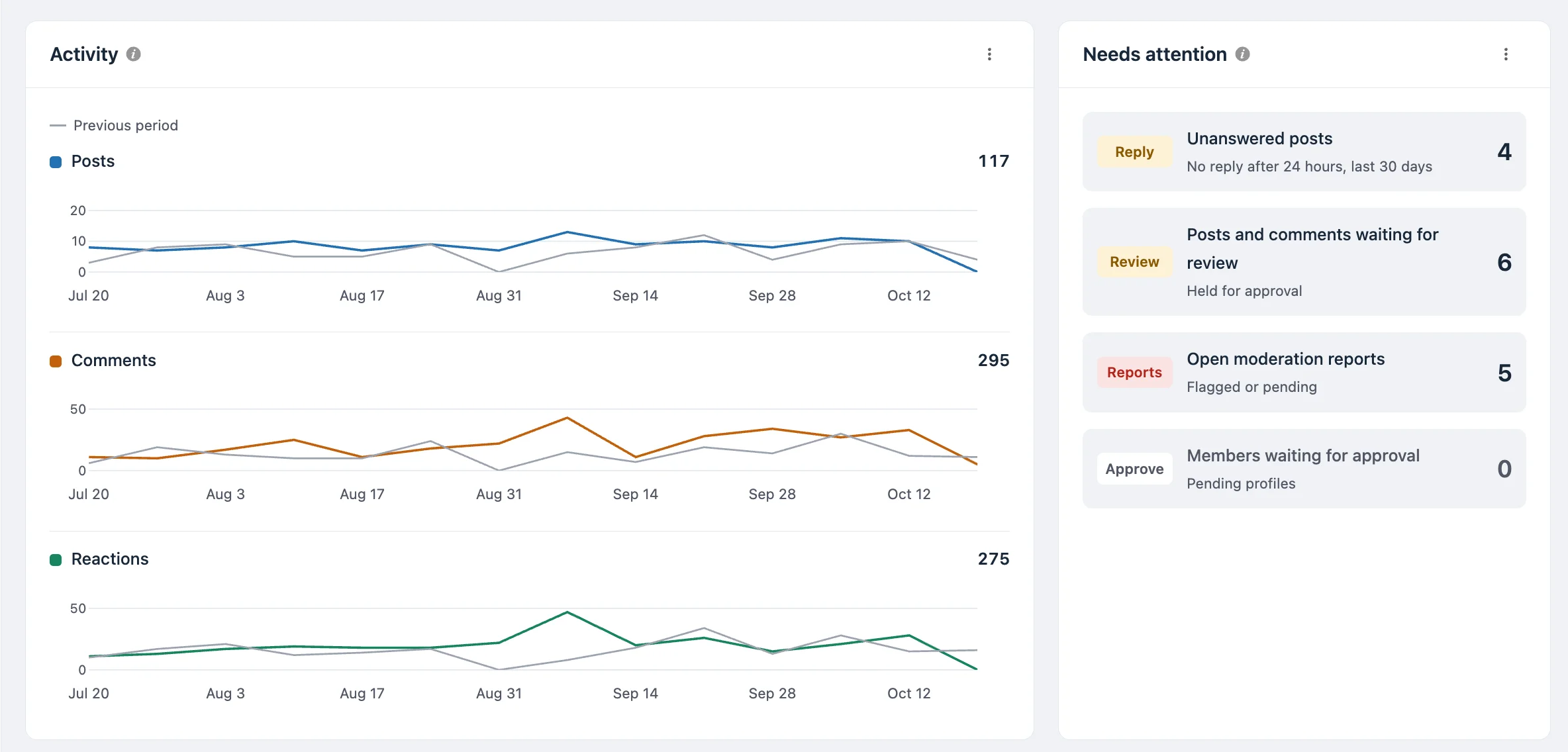Screen dimensions: 1568x752
Task: Click the members awaiting approval count 0
Action: pos(1504,469)
